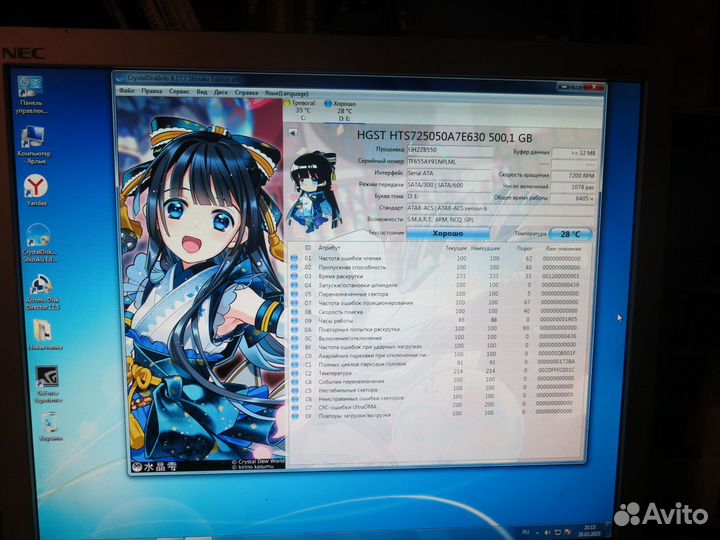Select the CrystalDiskInfo Shizuku Edition desktop icon
Viewport: 720px width, 540px height.
click(39, 242)
